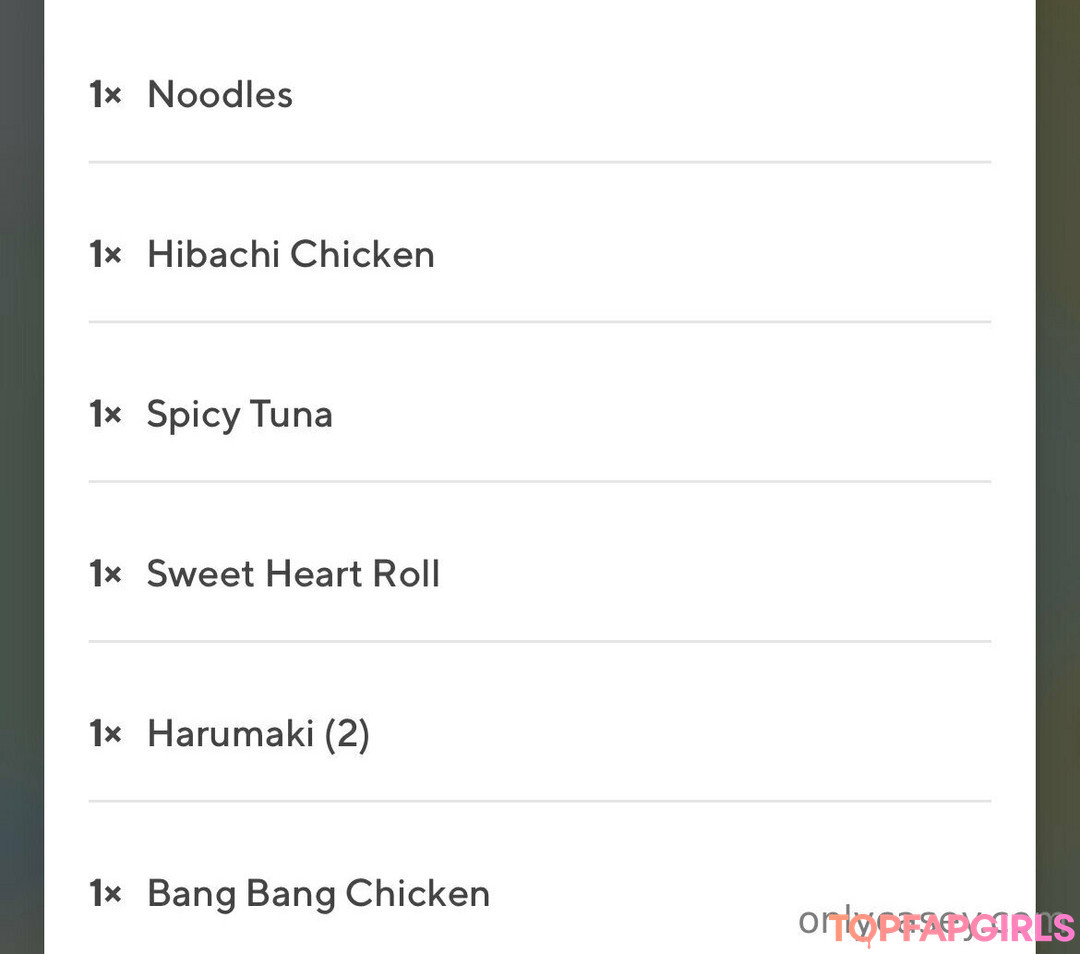Choose the Sweet Heart Roll item
This screenshot has height=954, width=1080.
point(293,575)
